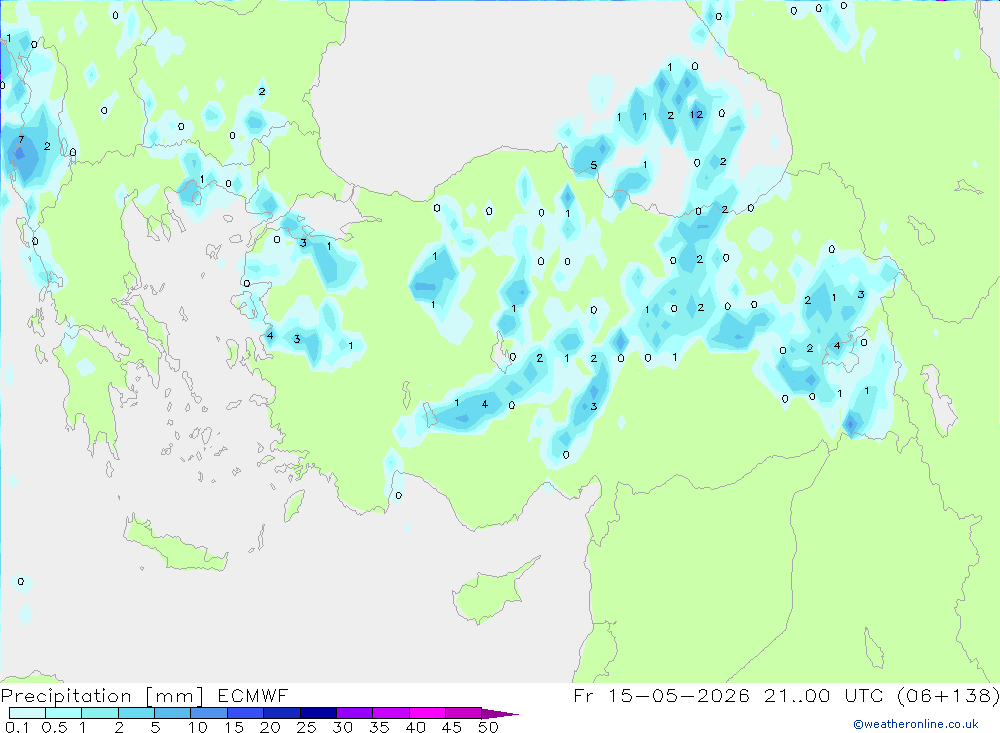This screenshot has width=1000, height=733.
Task: Select the 'Fr 15-05-2026' date text
Action: click(x=661, y=695)
